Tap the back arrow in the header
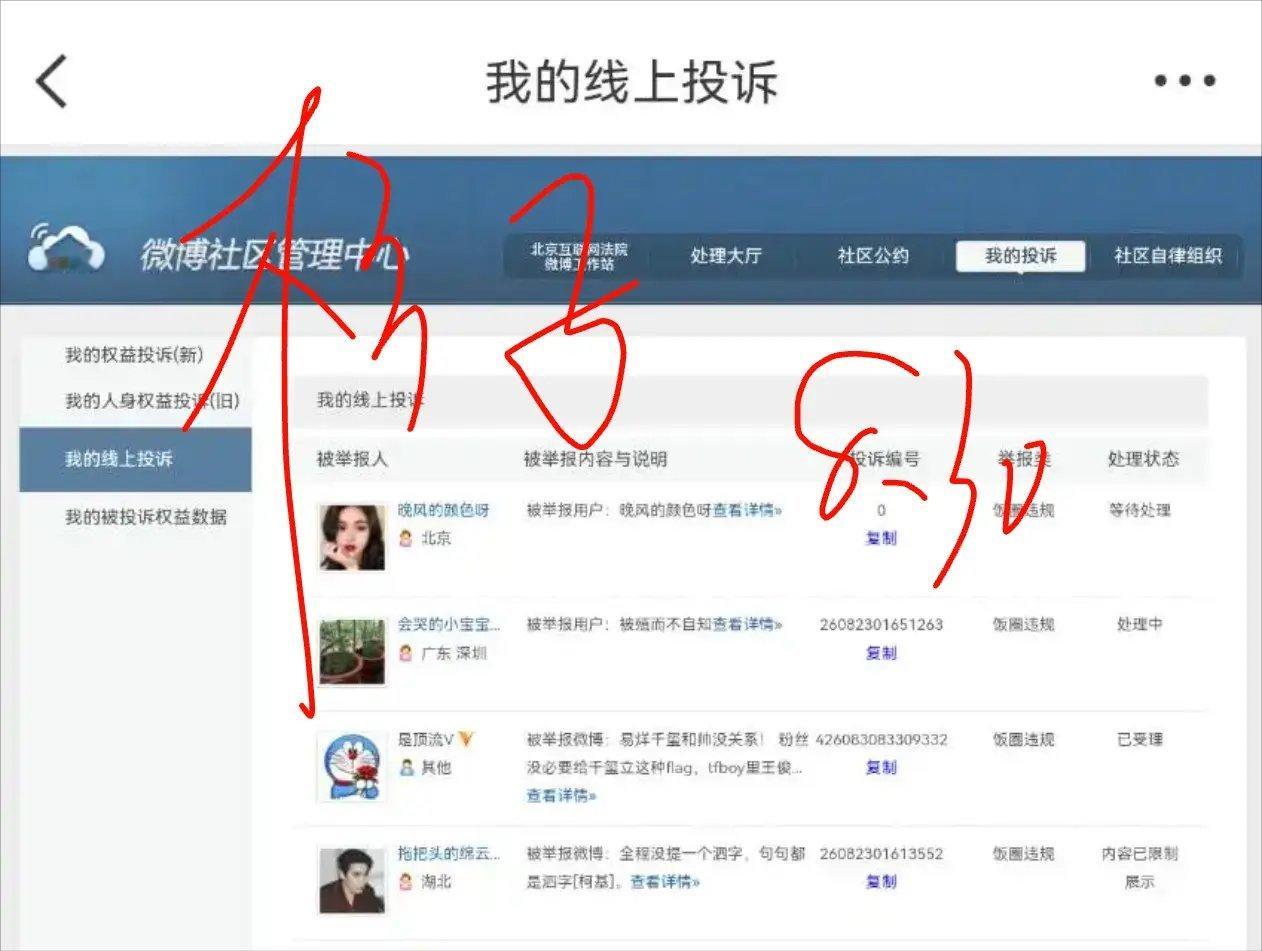This screenshot has height=951, width=1262. (51, 81)
